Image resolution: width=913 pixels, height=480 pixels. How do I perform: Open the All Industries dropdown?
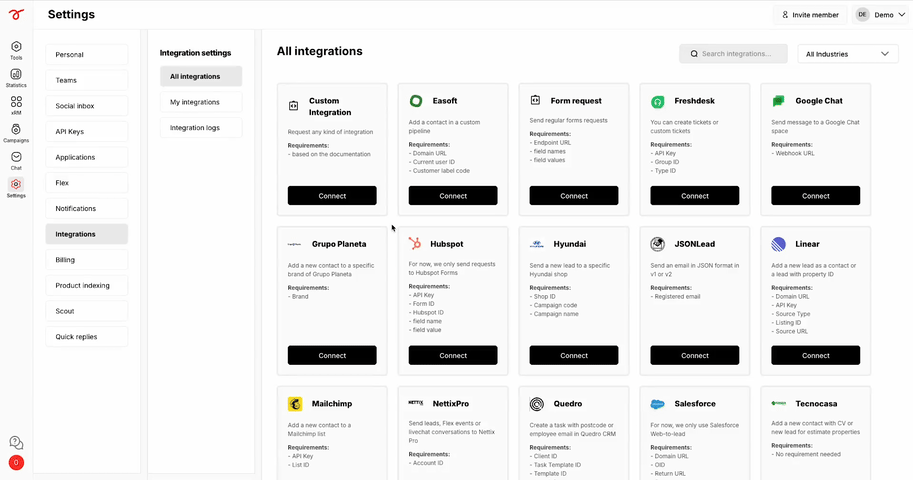click(847, 54)
